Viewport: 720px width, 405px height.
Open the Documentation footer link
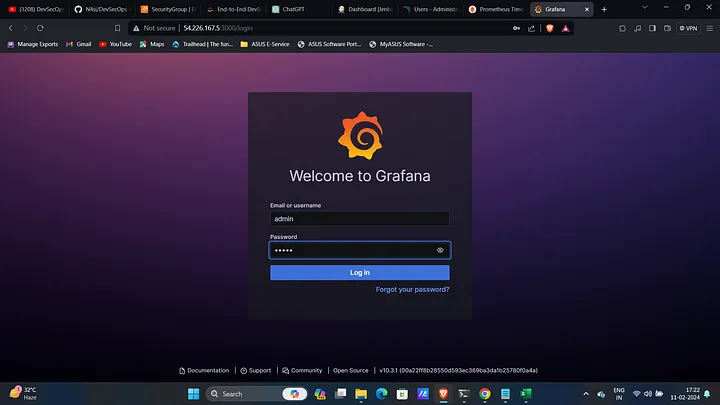click(204, 371)
